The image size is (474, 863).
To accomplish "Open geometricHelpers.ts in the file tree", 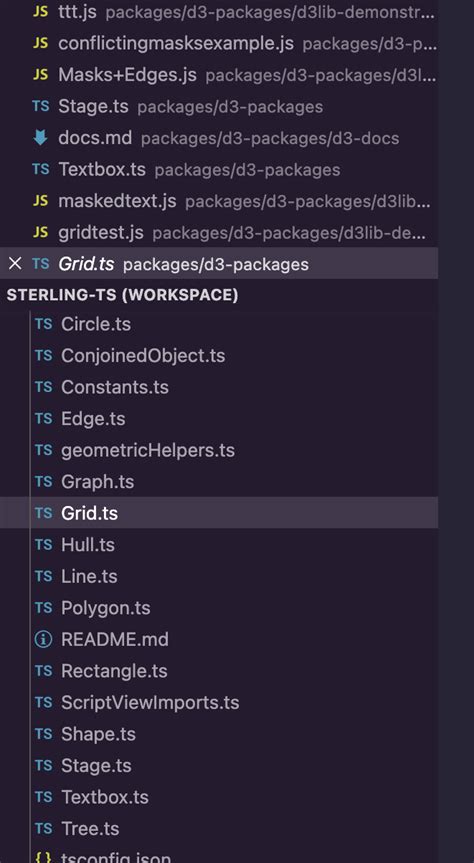I will click(x=219, y=450).
